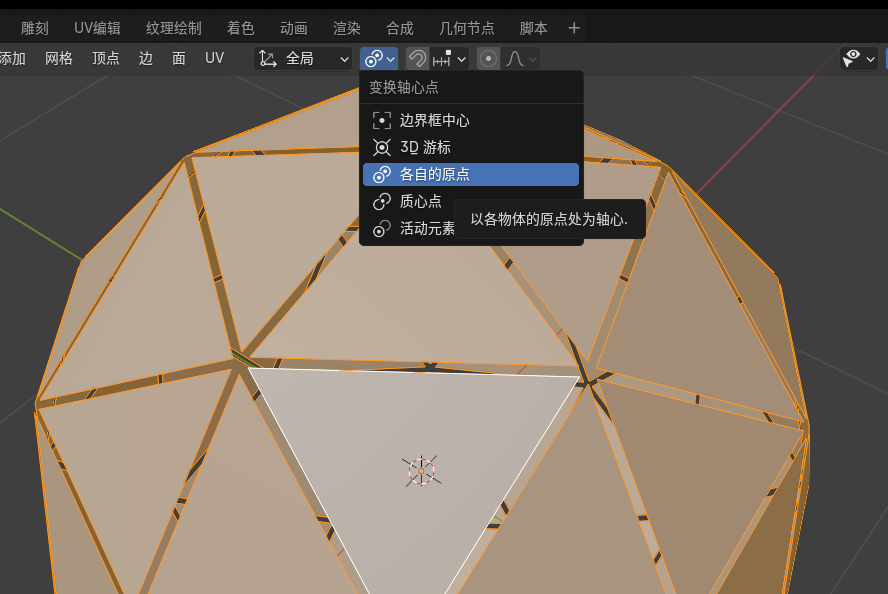This screenshot has width=888, height=594.
Task: Expand the 全局 transform orientation dropdown
Action: (x=304, y=59)
